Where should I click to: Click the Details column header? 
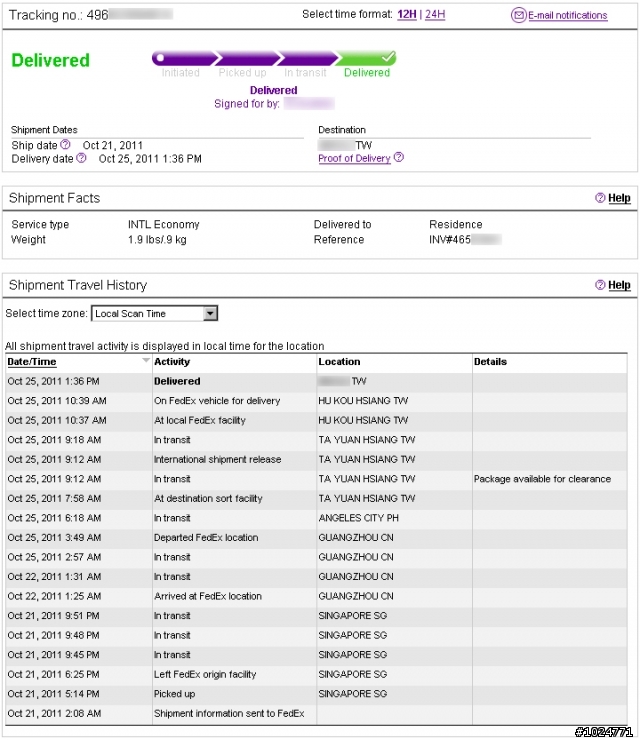pyautogui.click(x=490, y=362)
